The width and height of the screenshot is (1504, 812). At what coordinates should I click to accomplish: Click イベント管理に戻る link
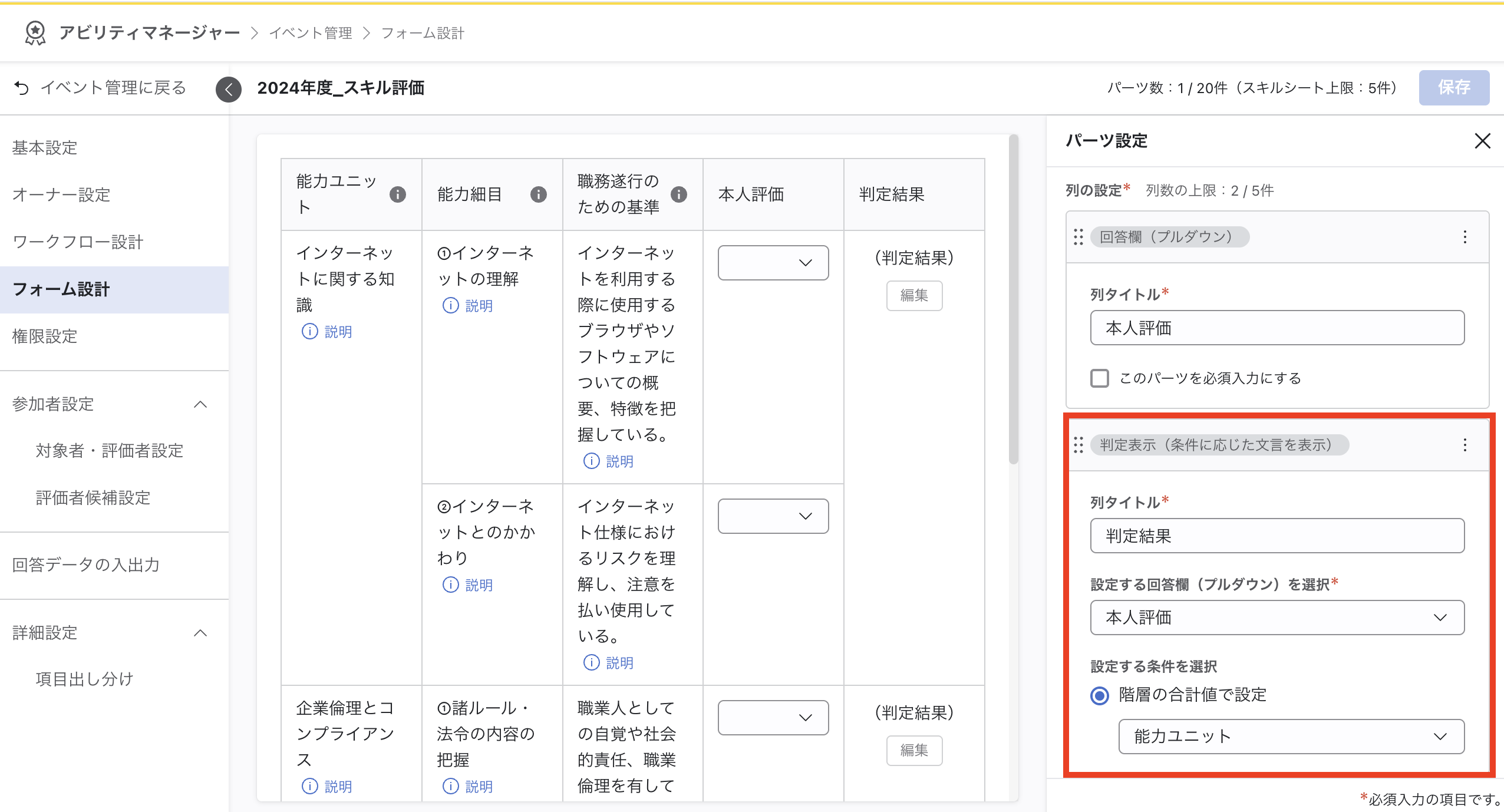[100, 88]
